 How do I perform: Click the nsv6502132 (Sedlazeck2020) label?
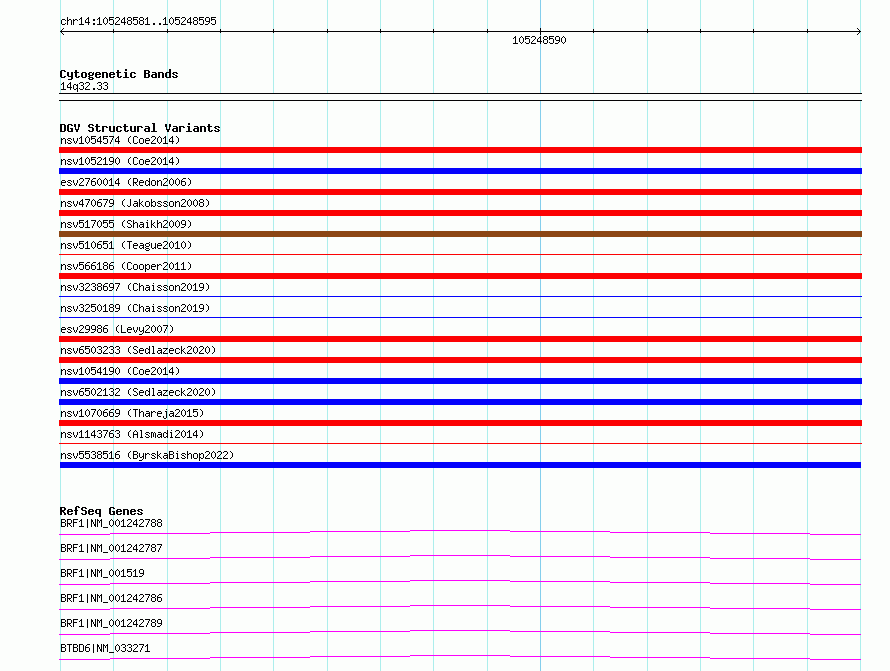(138, 392)
